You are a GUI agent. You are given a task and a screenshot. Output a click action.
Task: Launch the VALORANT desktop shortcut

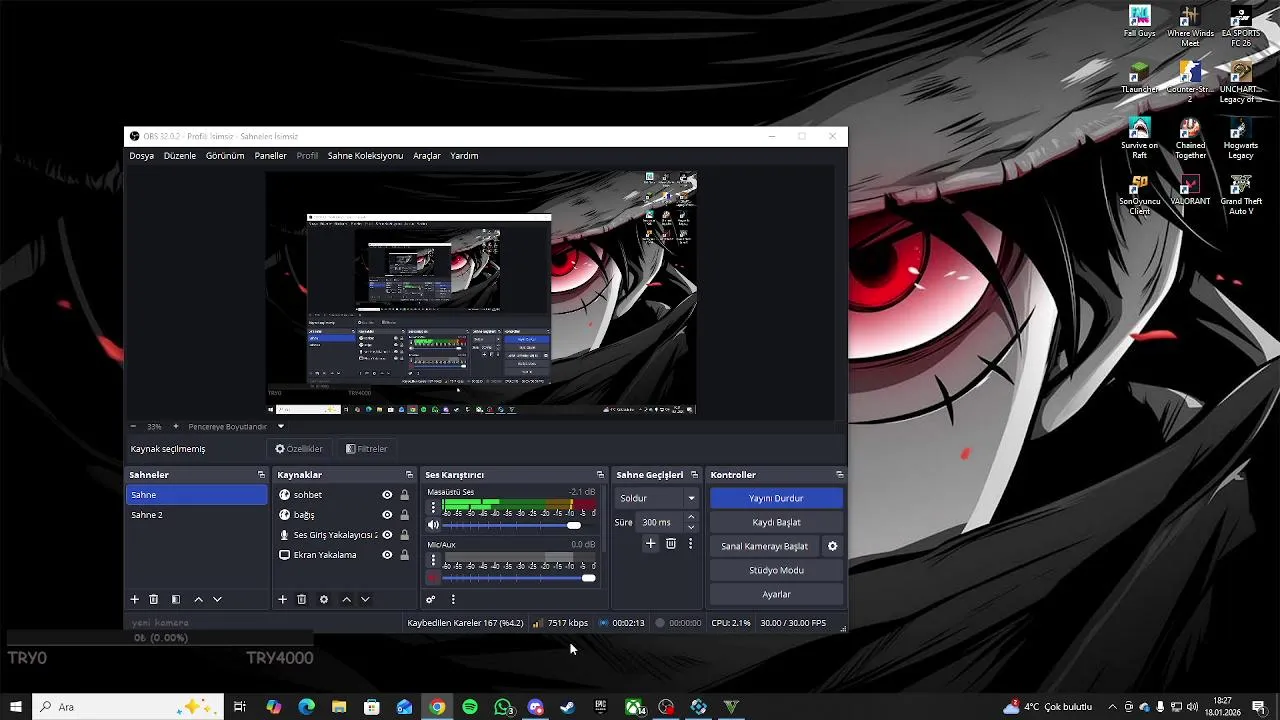click(1190, 190)
